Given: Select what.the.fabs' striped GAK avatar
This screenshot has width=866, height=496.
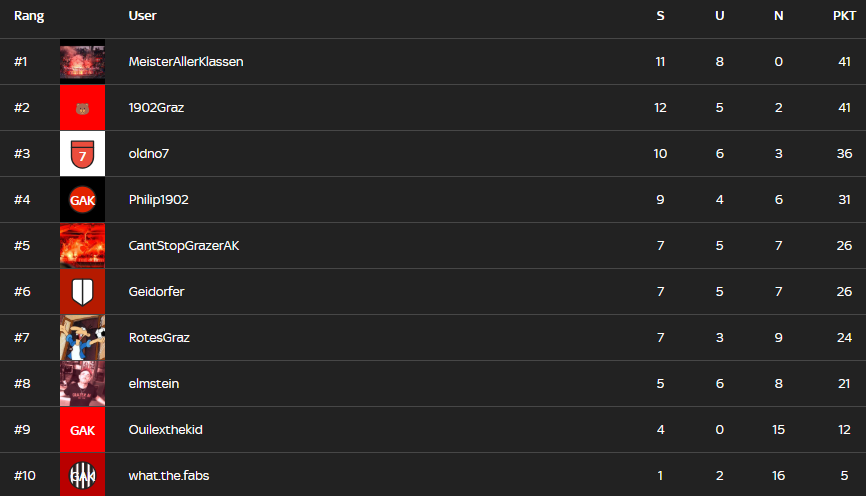Looking at the screenshot, I should coord(82,475).
